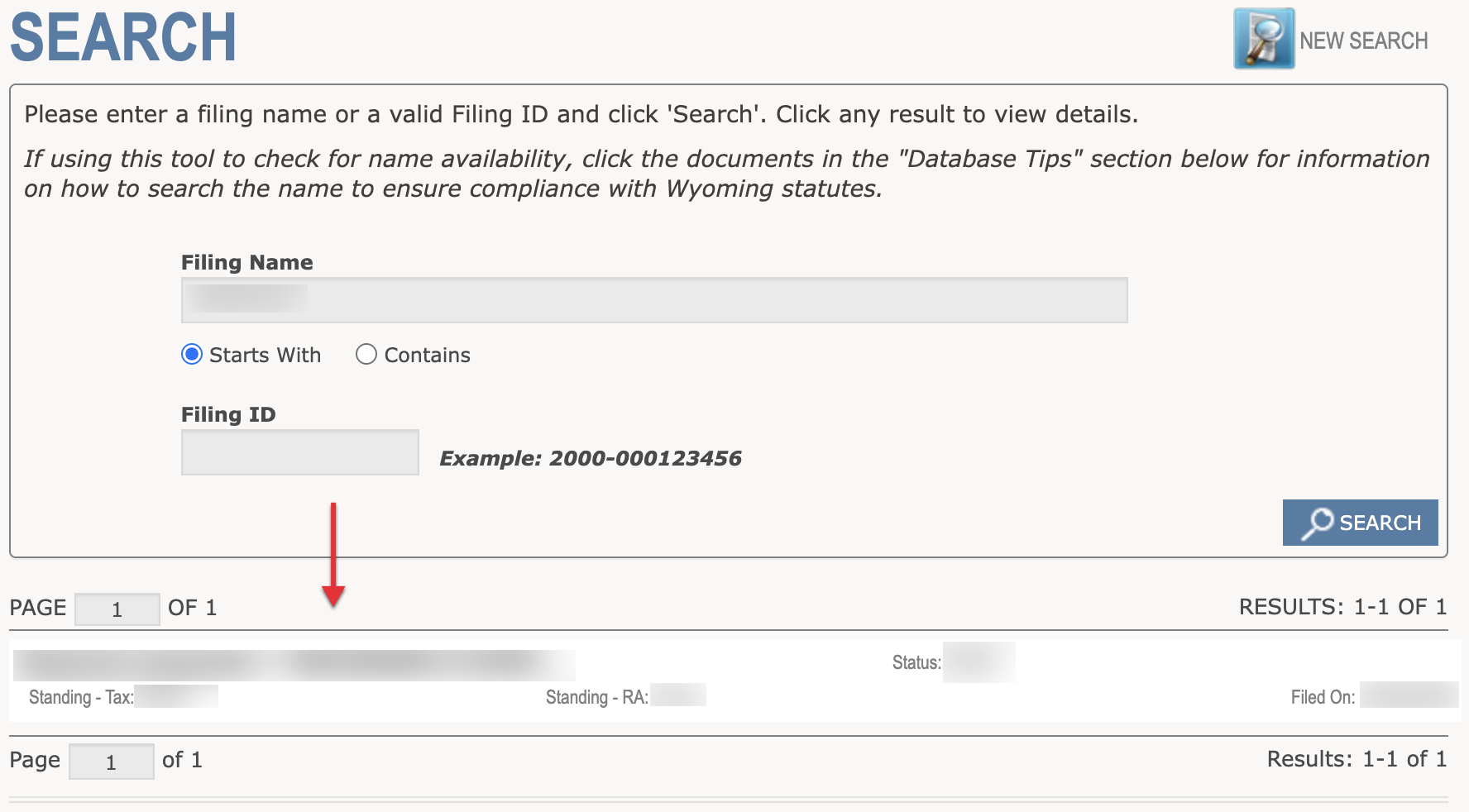Select the Contains radio button
The height and width of the screenshot is (812, 1469).
[366, 355]
